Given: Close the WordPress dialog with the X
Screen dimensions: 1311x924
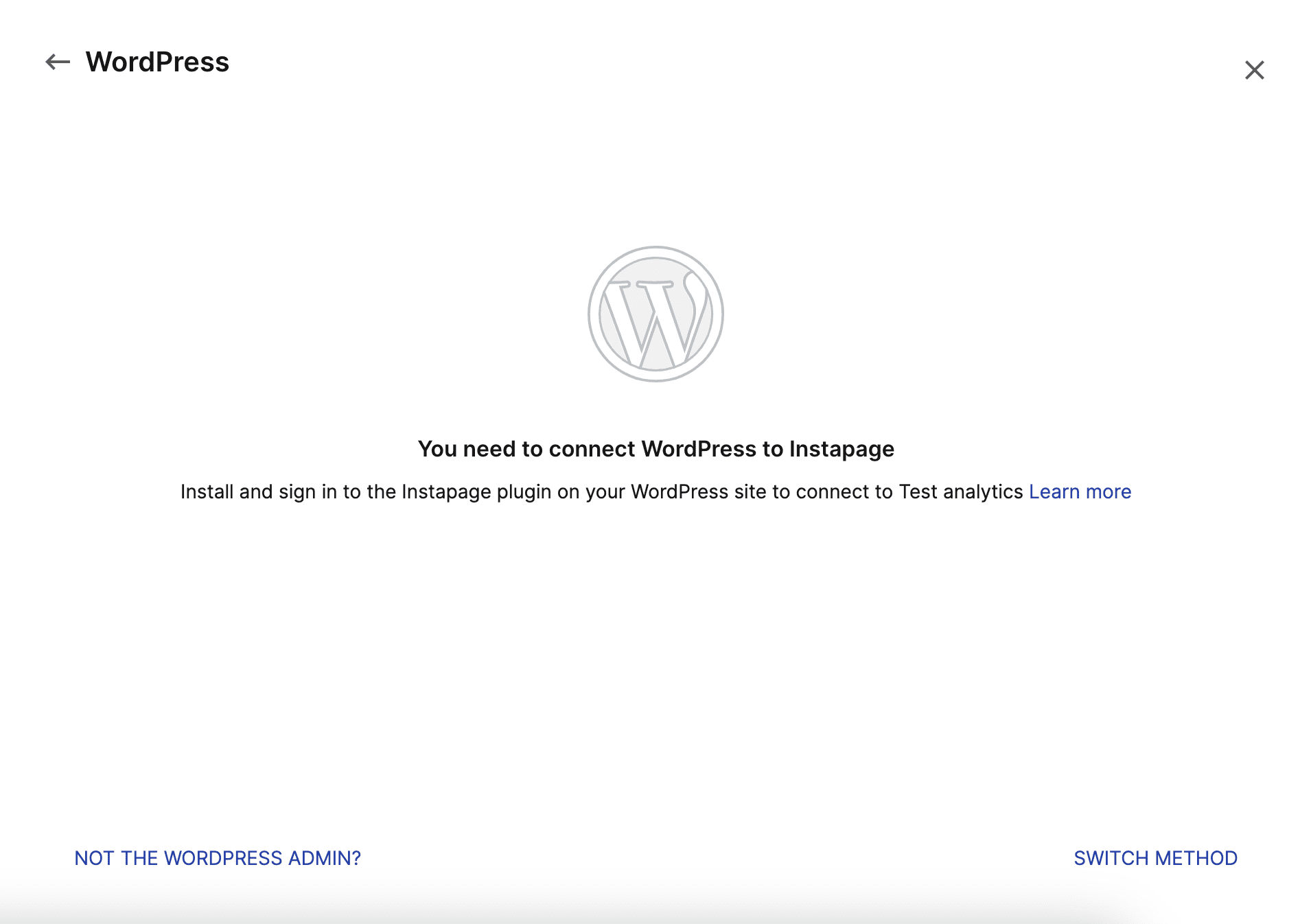Looking at the screenshot, I should [1254, 70].
